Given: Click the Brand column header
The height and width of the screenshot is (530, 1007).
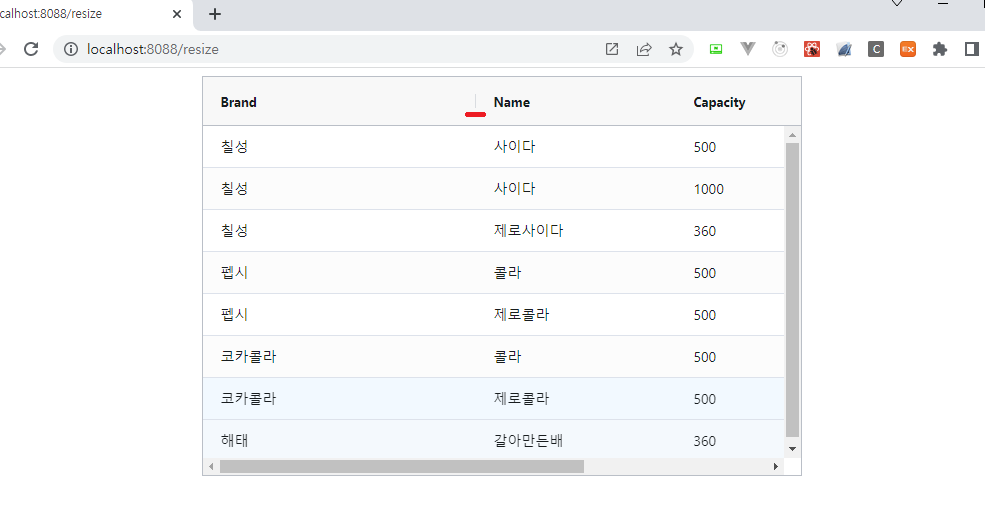Looking at the screenshot, I should tap(338, 102).
